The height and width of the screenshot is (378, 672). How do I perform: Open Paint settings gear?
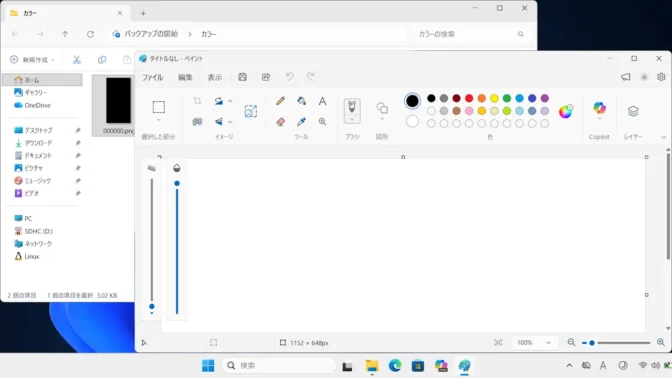661,77
